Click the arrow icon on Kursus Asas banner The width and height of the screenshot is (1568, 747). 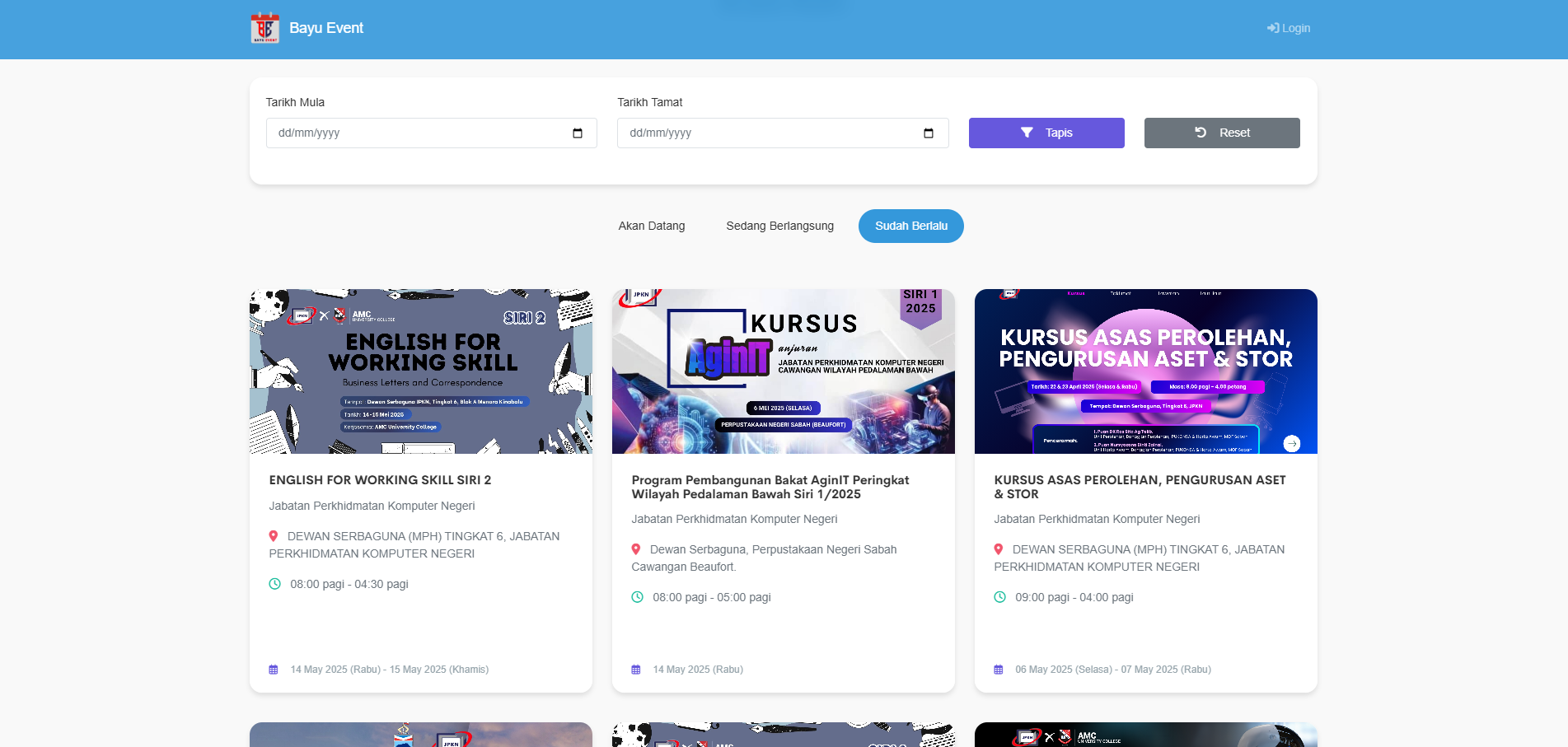pos(1291,443)
